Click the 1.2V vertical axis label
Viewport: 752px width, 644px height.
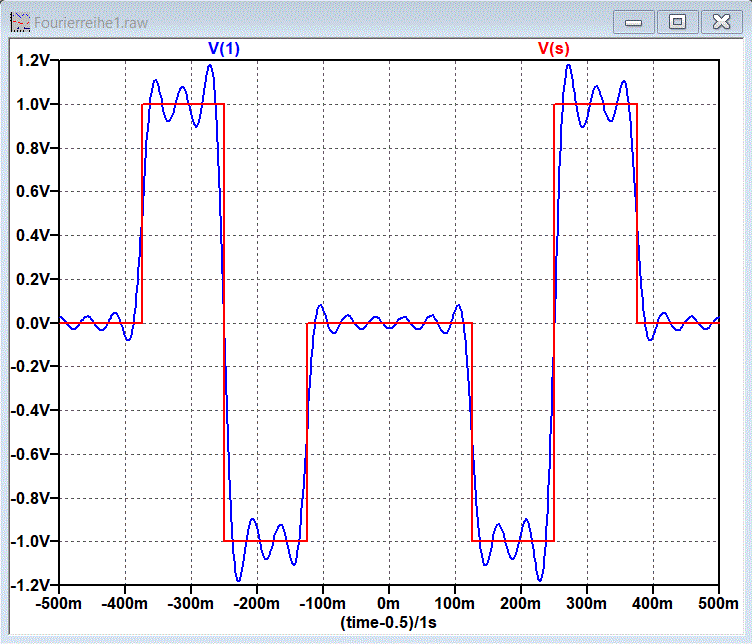(33, 61)
